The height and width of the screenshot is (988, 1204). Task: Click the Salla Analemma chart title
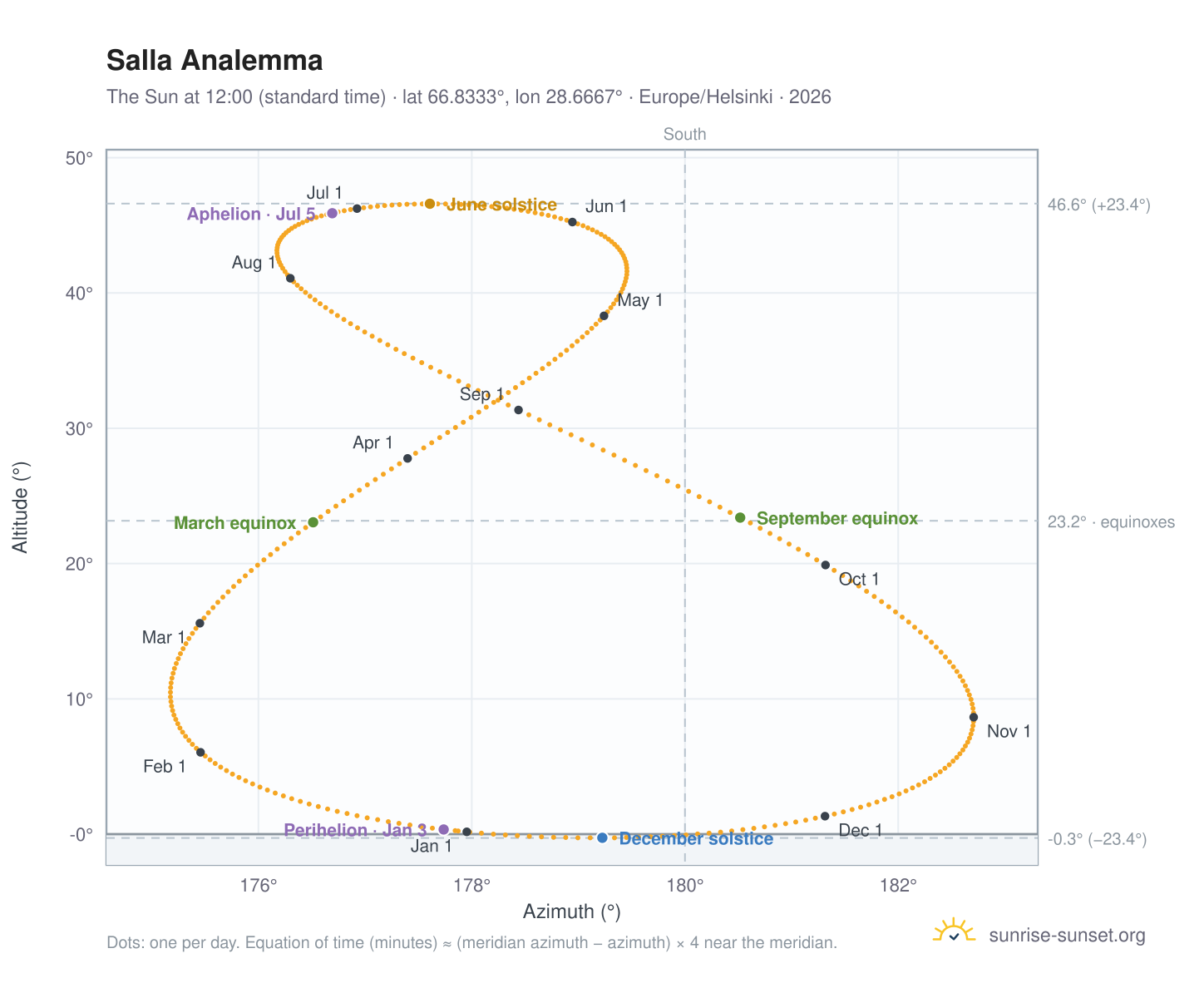click(215, 61)
